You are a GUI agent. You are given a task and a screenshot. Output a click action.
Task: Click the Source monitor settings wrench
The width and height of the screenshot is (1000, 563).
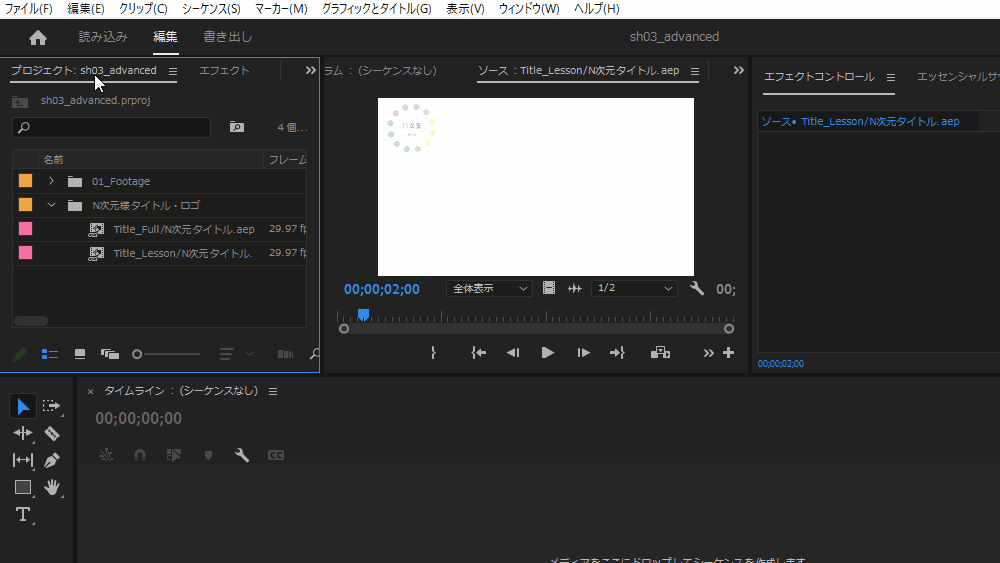[697, 288]
